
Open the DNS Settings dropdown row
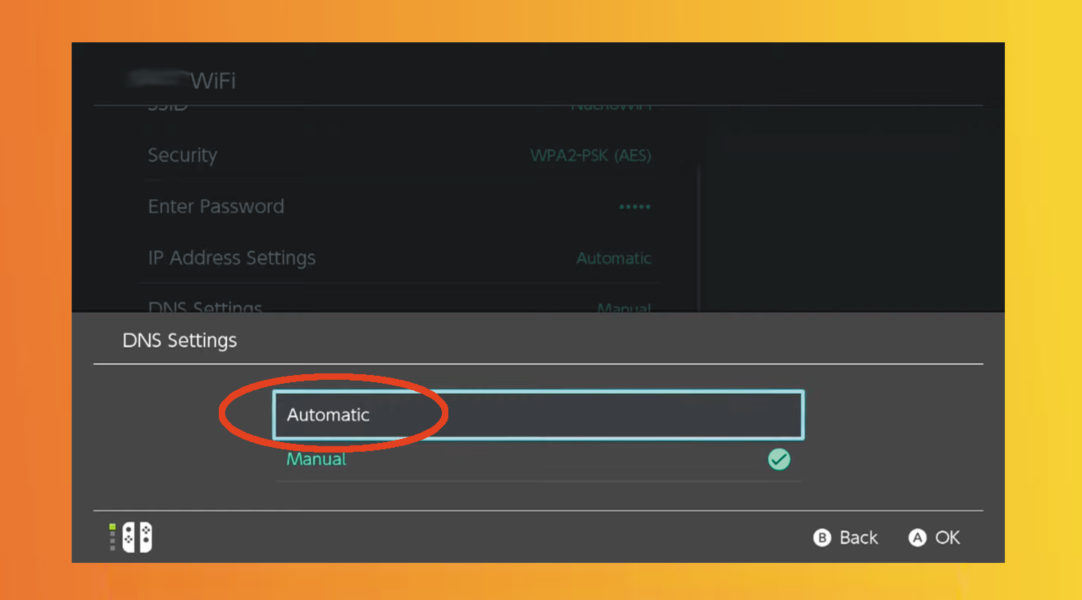(400, 308)
